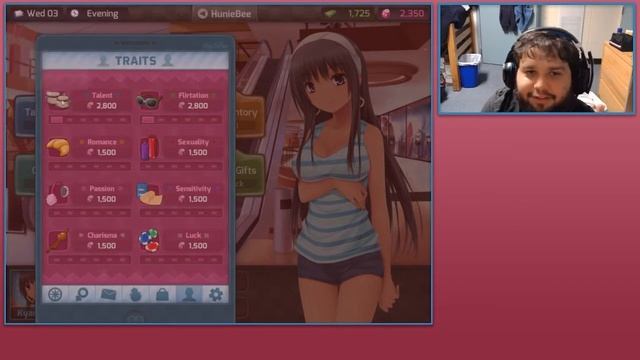Screen dimensions: 640x360
Task: Open the HunieBee phone button
Action: point(224,13)
